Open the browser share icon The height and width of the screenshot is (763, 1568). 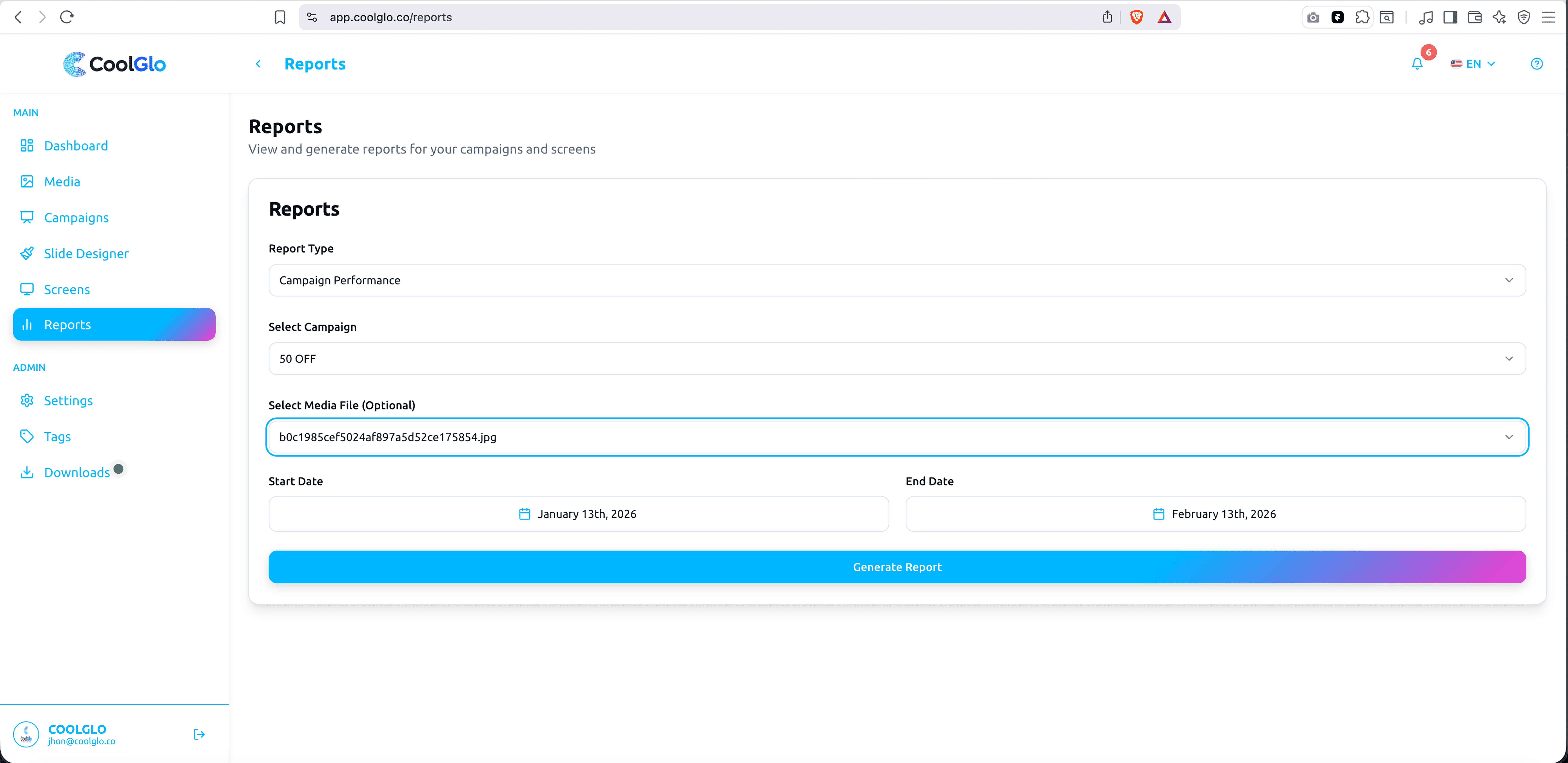1107,17
